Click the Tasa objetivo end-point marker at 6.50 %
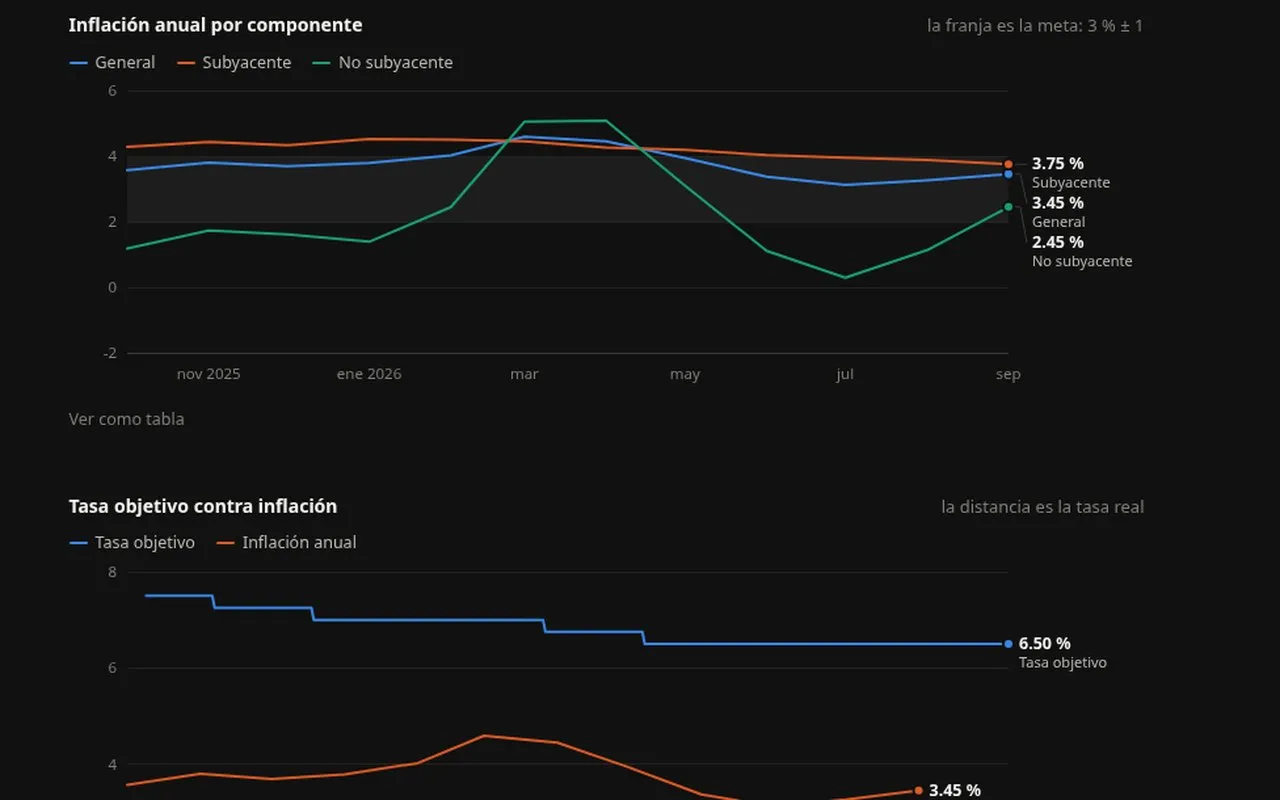This screenshot has height=800, width=1280. [1008, 644]
